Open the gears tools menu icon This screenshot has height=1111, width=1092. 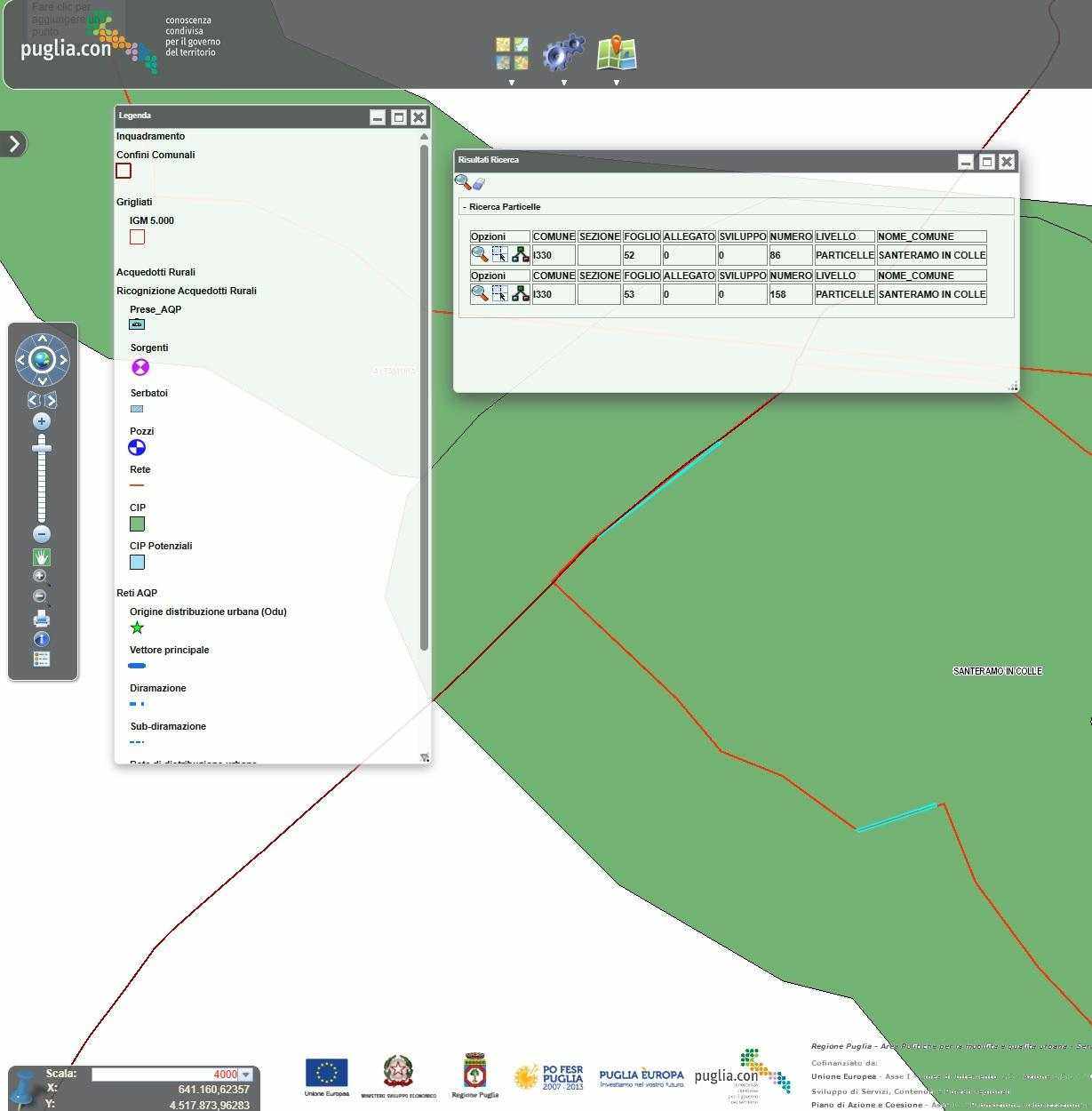[564, 53]
